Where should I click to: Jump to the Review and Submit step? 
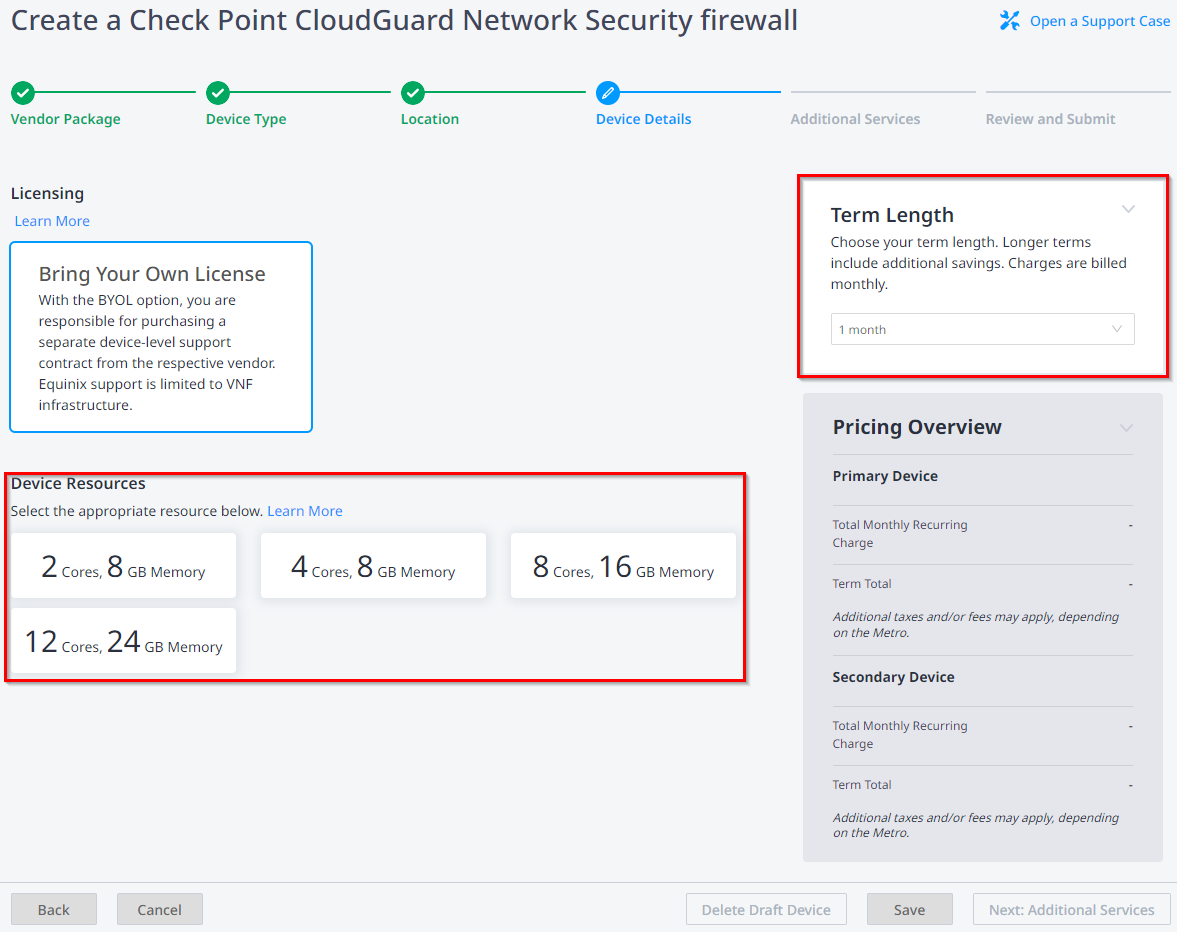click(x=1050, y=119)
